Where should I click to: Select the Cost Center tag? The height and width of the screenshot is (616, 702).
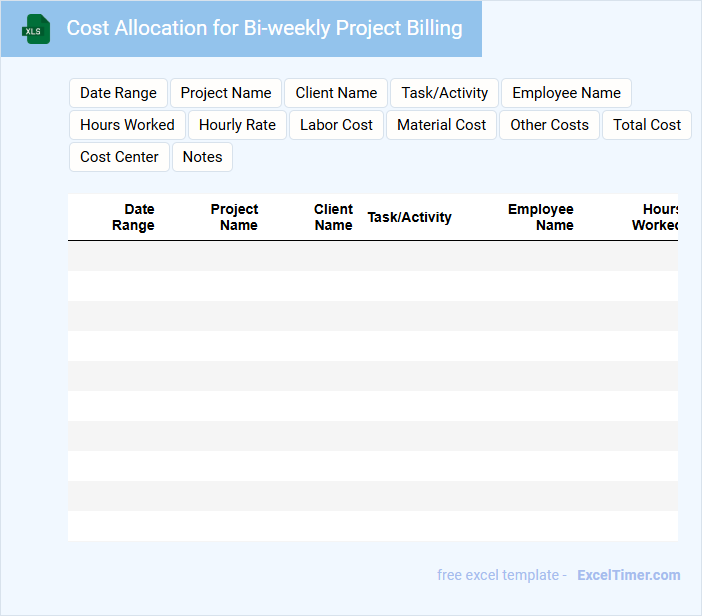119,157
